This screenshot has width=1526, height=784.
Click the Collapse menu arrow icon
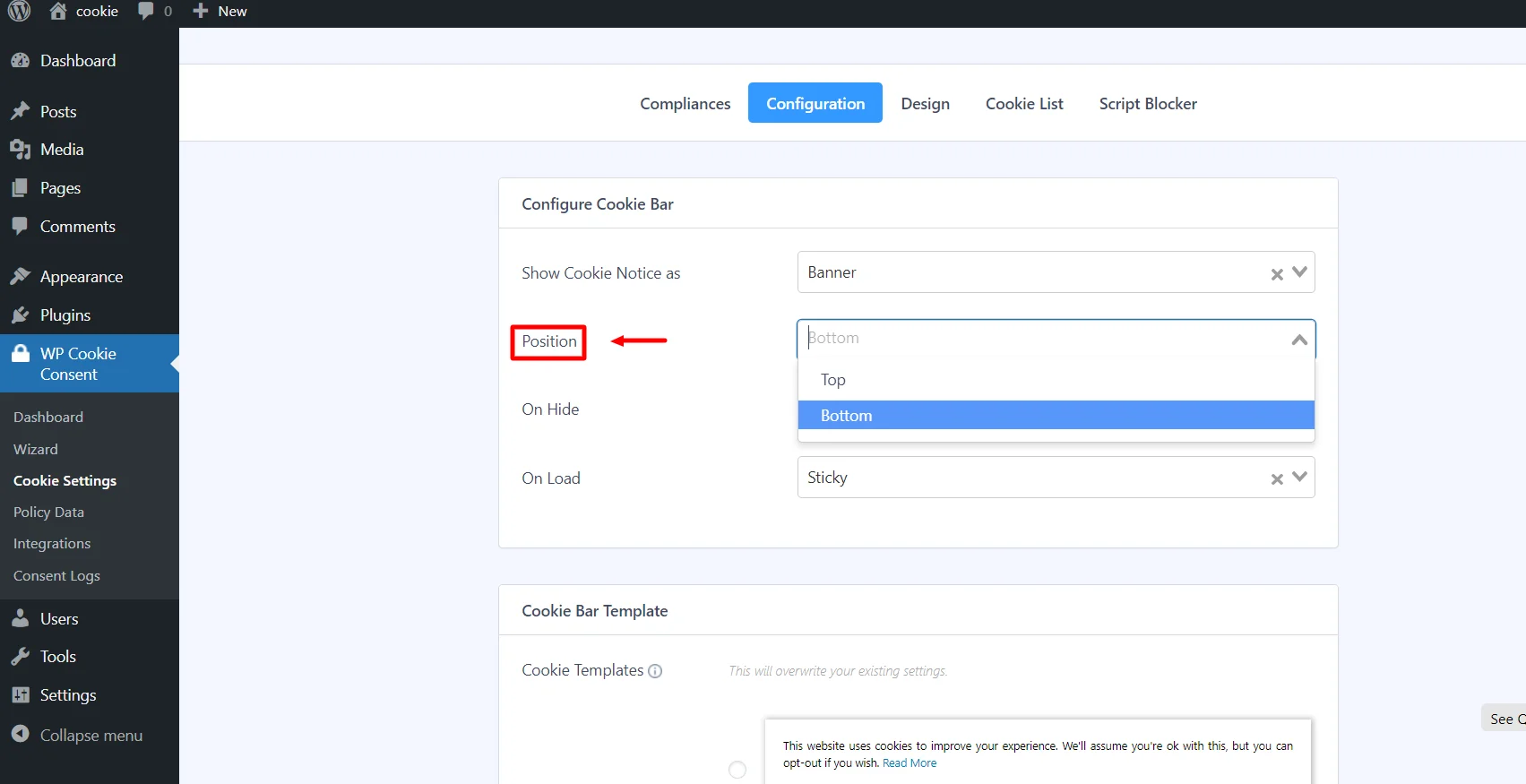20,734
